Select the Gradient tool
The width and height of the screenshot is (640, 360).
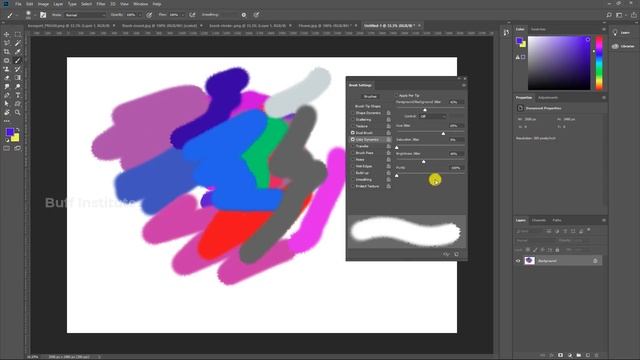click(x=18, y=78)
